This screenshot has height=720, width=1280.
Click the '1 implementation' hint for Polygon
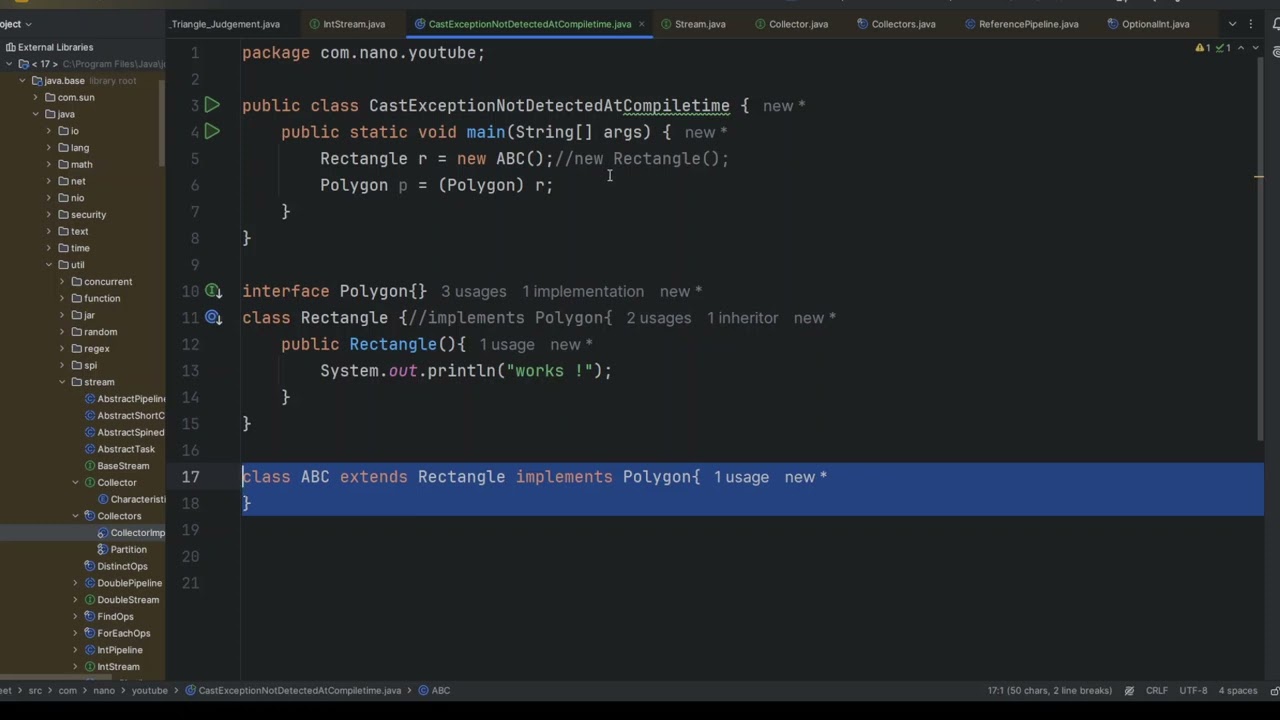pyautogui.click(x=583, y=291)
